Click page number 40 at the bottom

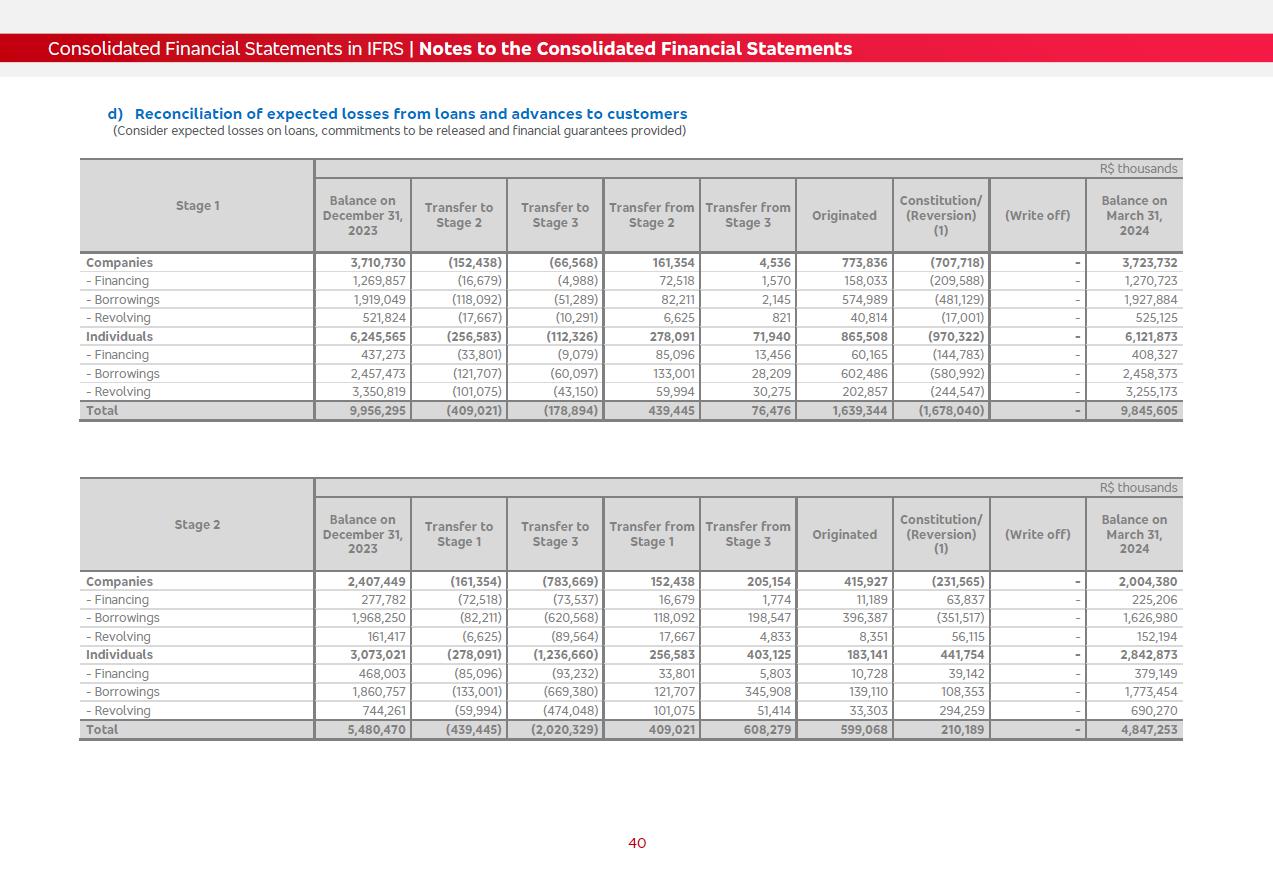click(x=637, y=843)
